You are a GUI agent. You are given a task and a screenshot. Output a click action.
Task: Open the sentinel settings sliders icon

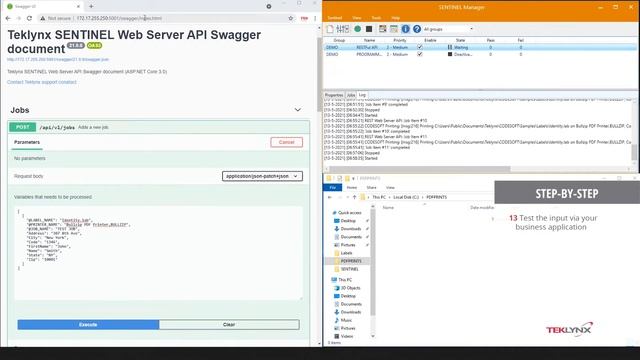pyautogui.click(x=342, y=29)
